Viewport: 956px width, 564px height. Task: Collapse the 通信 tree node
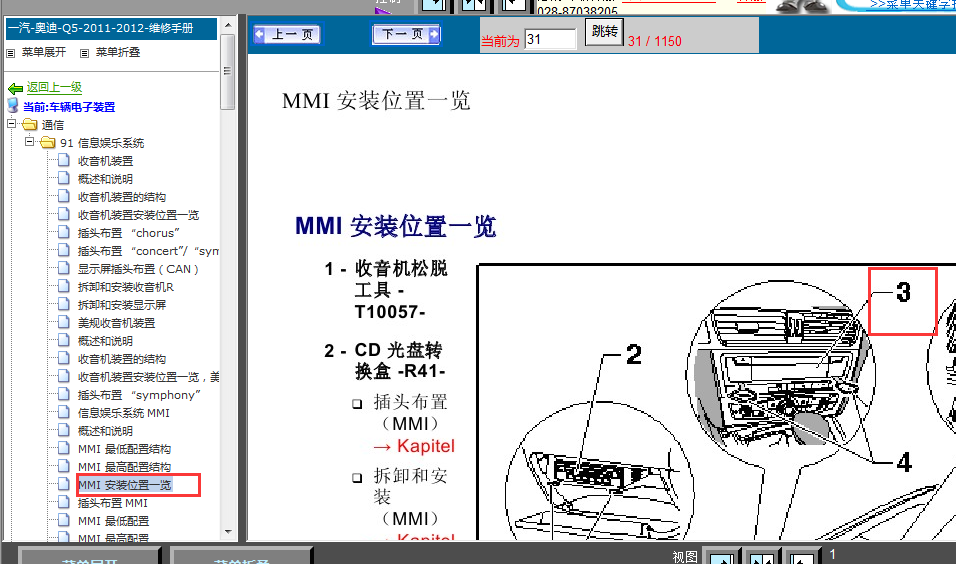(11, 123)
